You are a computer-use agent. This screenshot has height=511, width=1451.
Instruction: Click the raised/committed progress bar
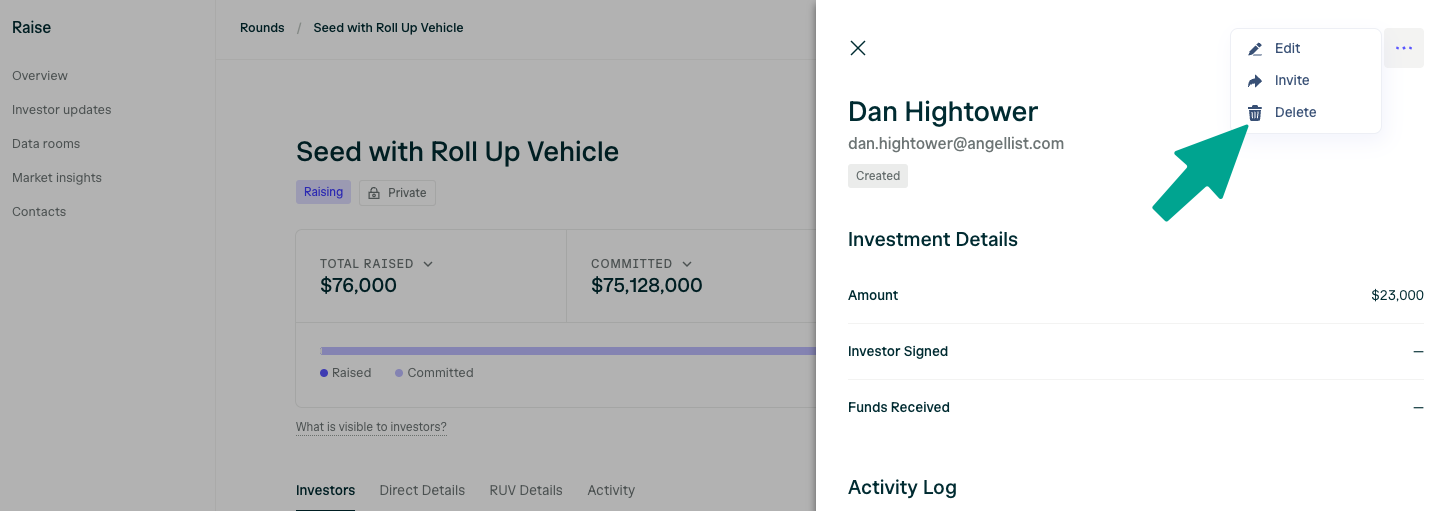pyautogui.click(x=568, y=351)
